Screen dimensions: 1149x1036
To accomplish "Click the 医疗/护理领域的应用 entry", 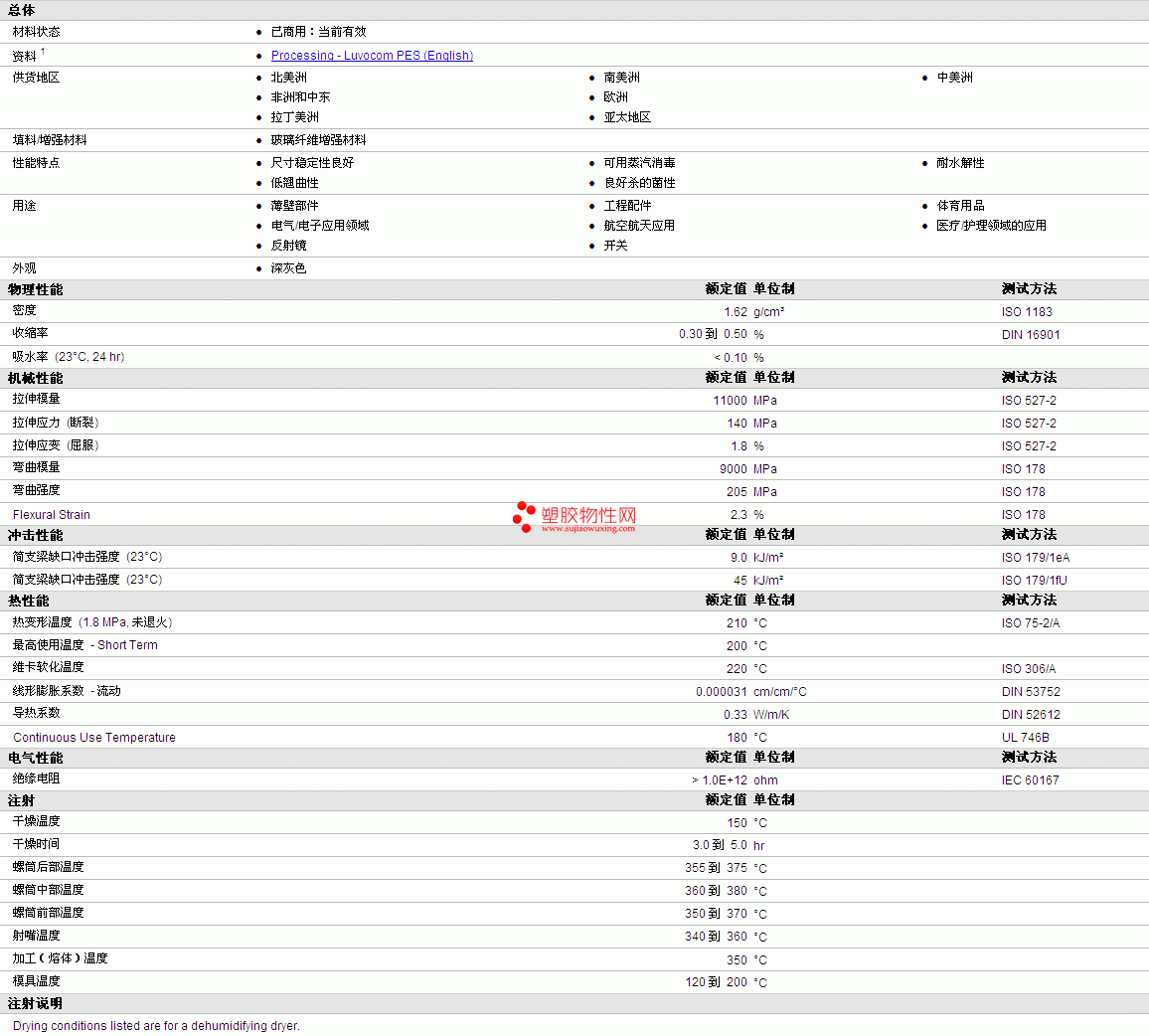I will pos(991,225).
